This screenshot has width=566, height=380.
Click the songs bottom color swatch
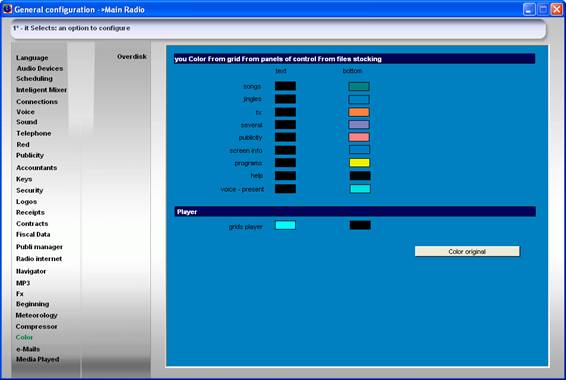[359, 86]
